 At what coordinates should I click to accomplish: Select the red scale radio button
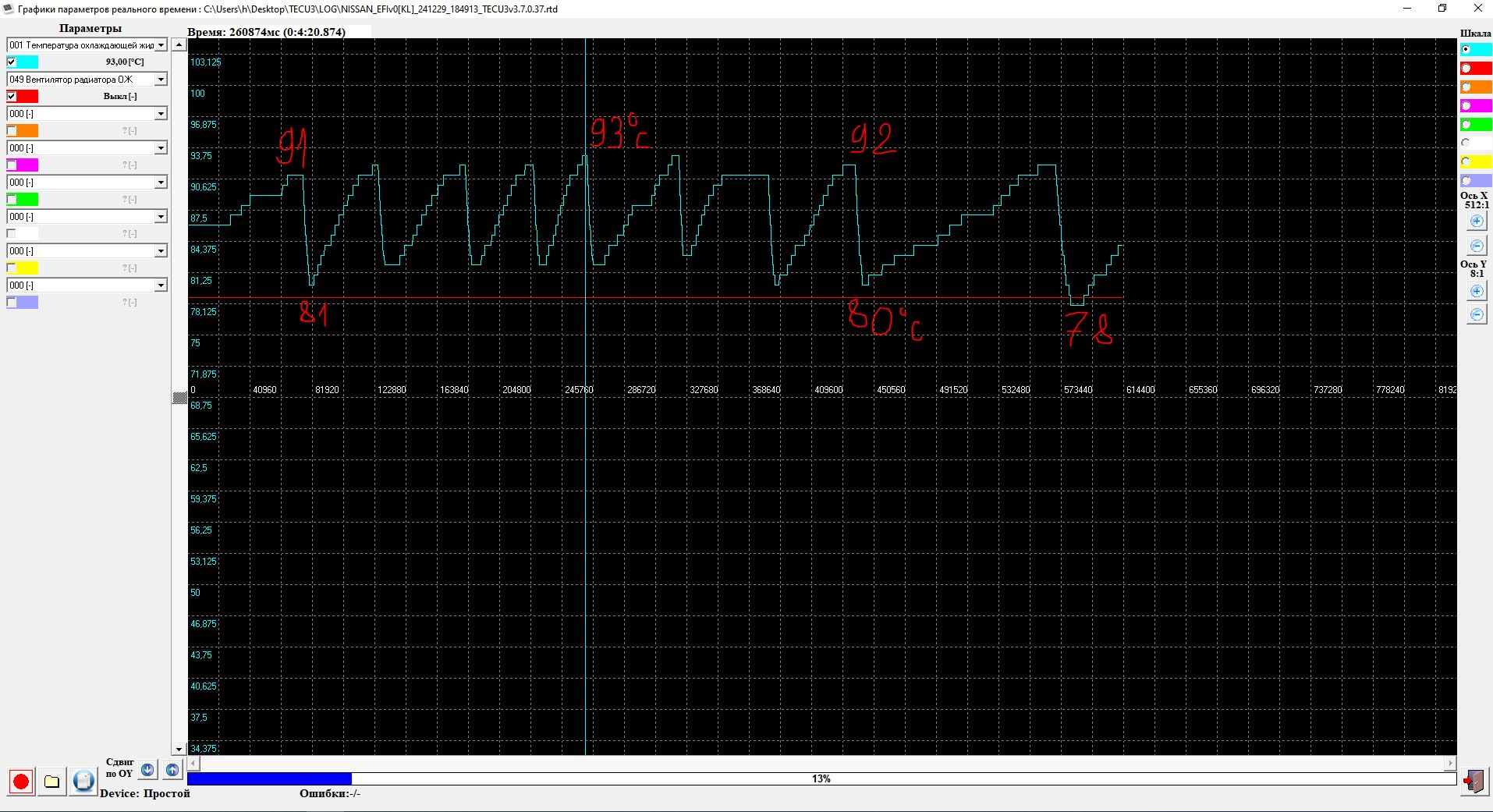click(1466, 68)
